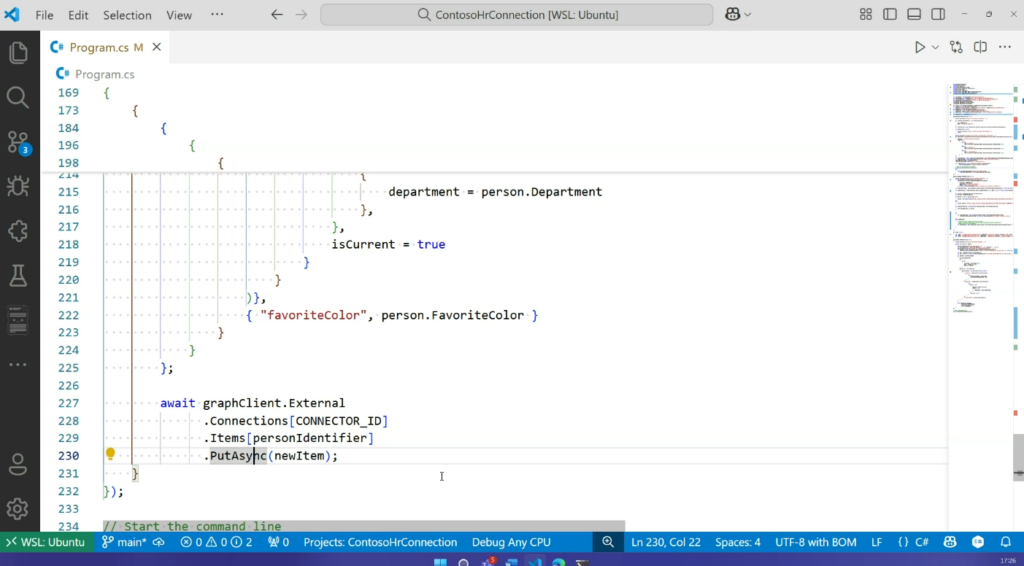Image resolution: width=1024 pixels, height=566 pixels.
Task: Click Ln 230, Col 22 position
Action: pos(665,542)
